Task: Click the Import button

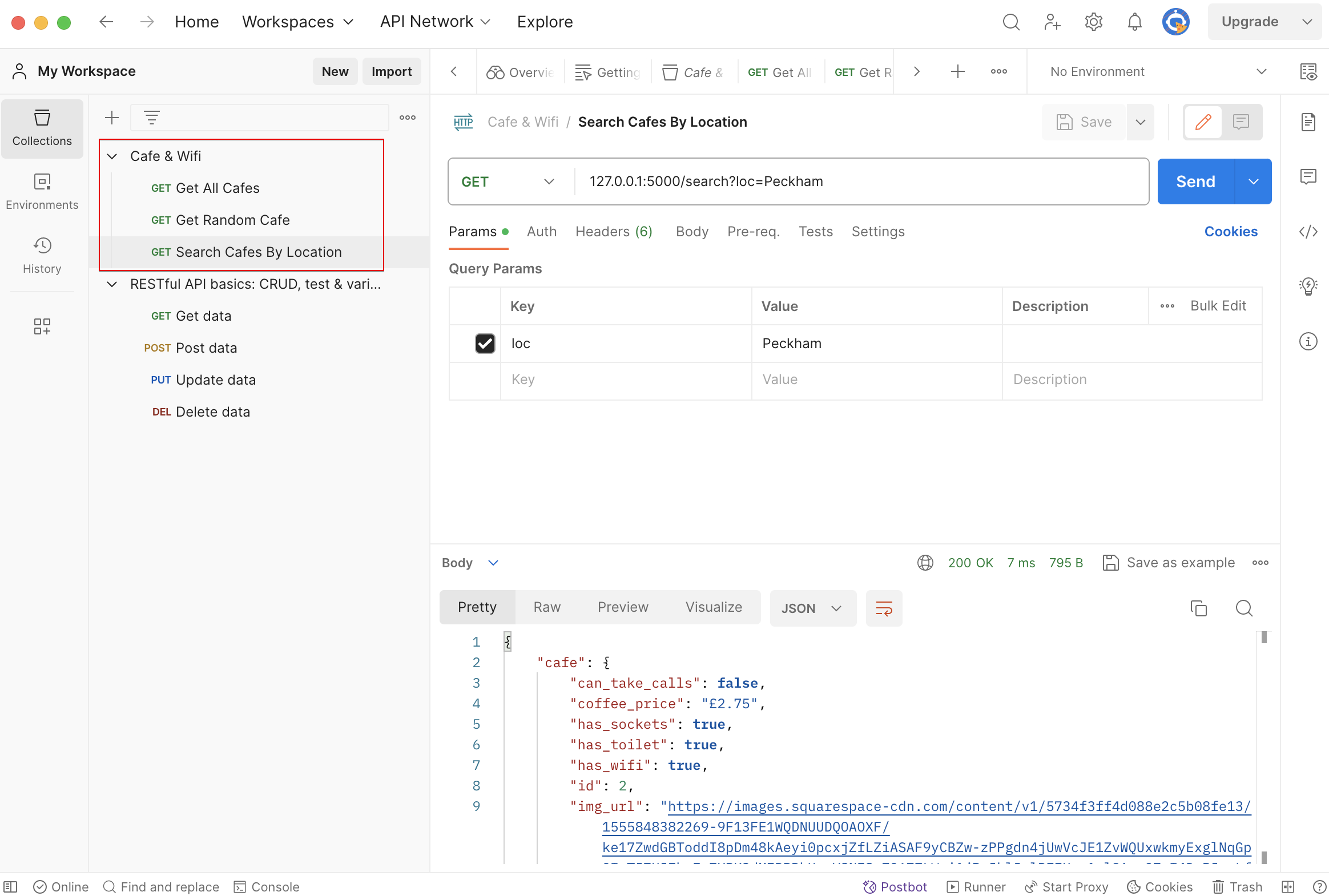Action: click(x=391, y=71)
